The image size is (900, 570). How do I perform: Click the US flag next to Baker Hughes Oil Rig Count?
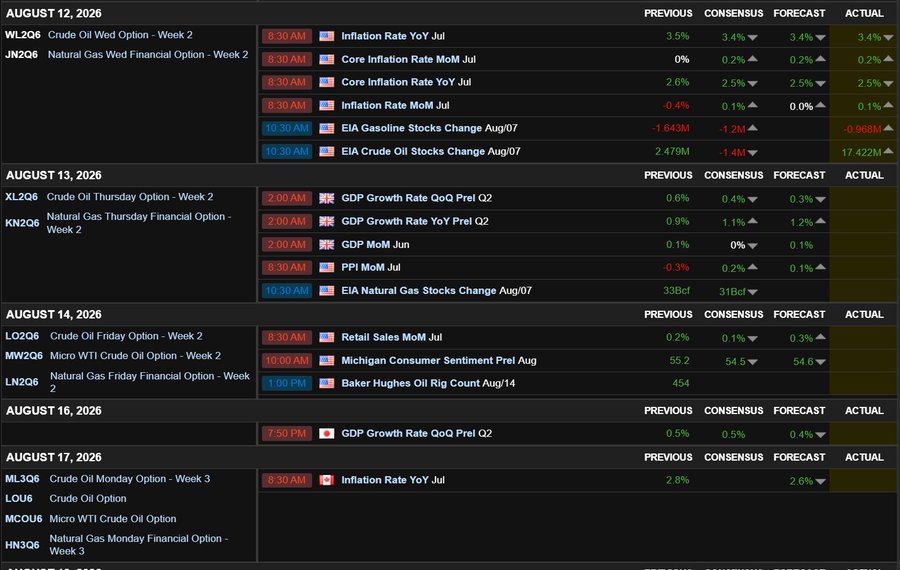pyautogui.click(x=327, y=383)
